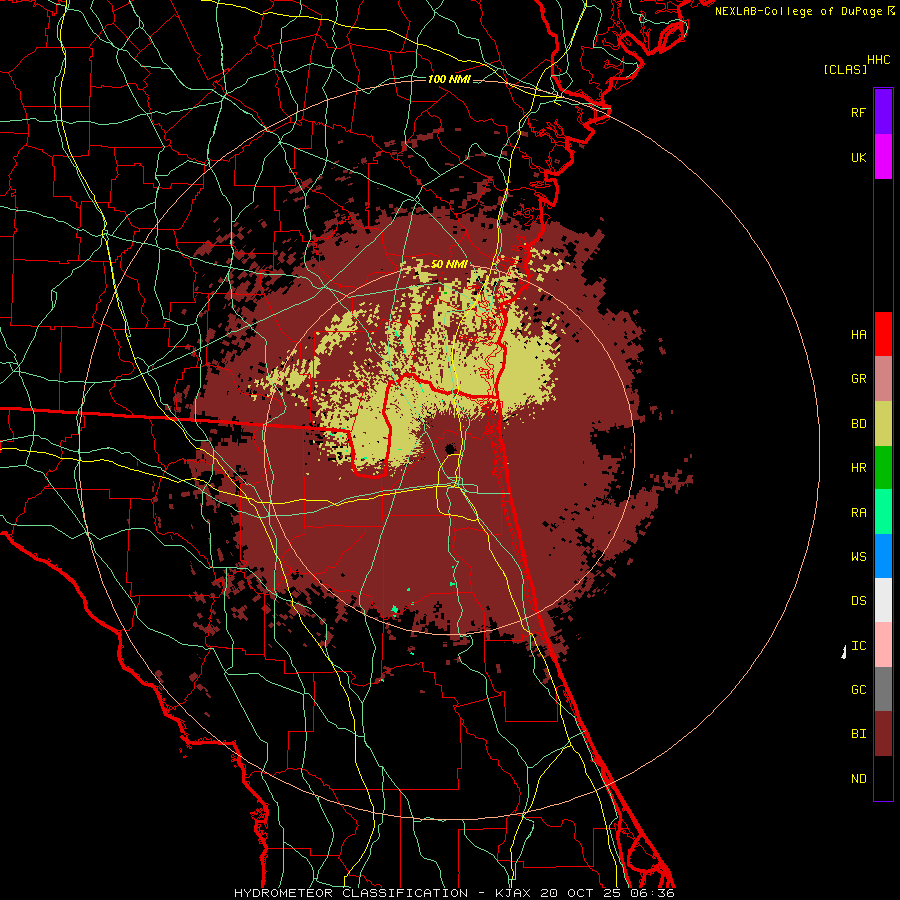Click the 100 NMI range ring label
The height and width of the screenshot is (900, 900).
(449, 79)
